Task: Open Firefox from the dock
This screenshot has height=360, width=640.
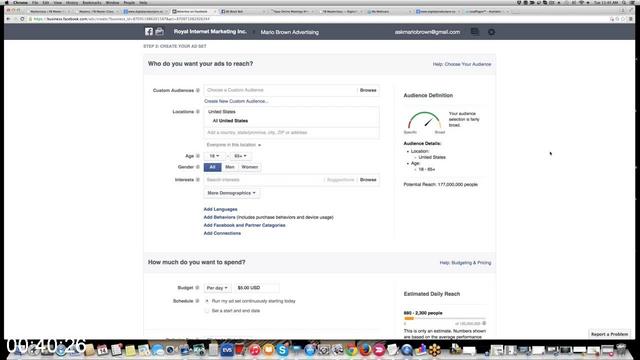Action: tap(365, 350)
